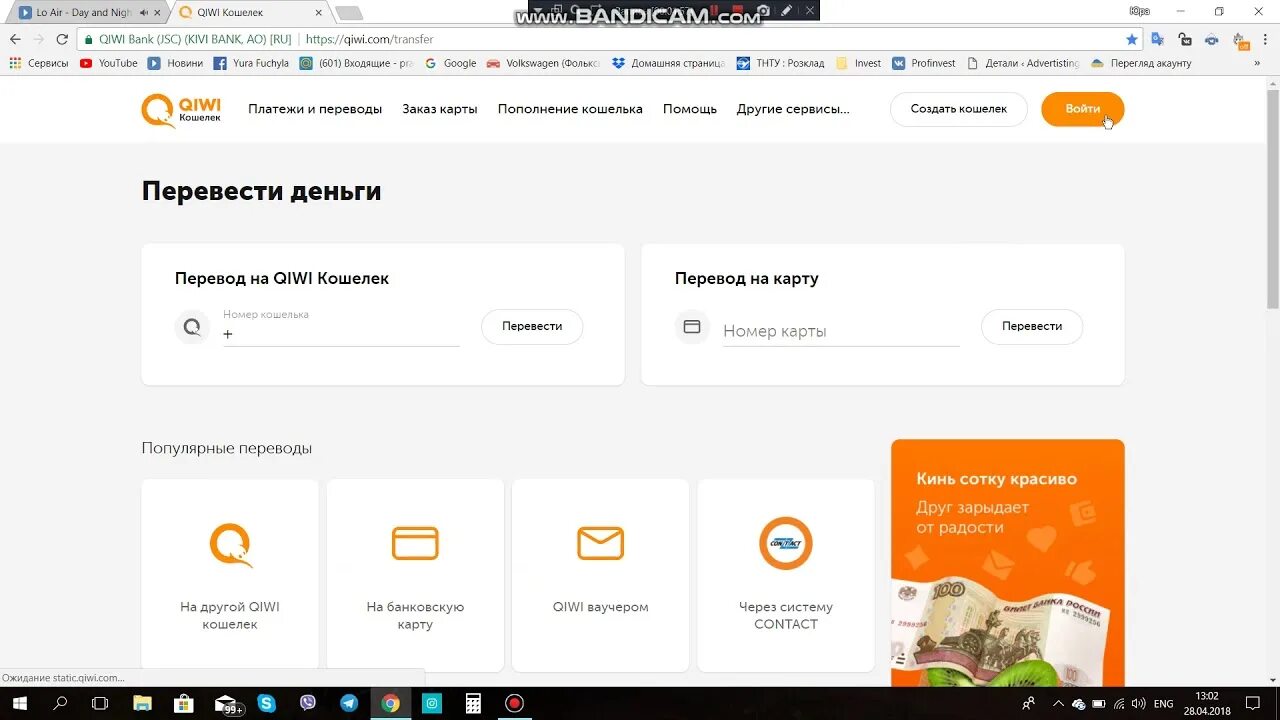Screen dimensions: 1280x720
Task: Click the Создать кошелек button
Action: pyautogui.click(x=959, y=109)
